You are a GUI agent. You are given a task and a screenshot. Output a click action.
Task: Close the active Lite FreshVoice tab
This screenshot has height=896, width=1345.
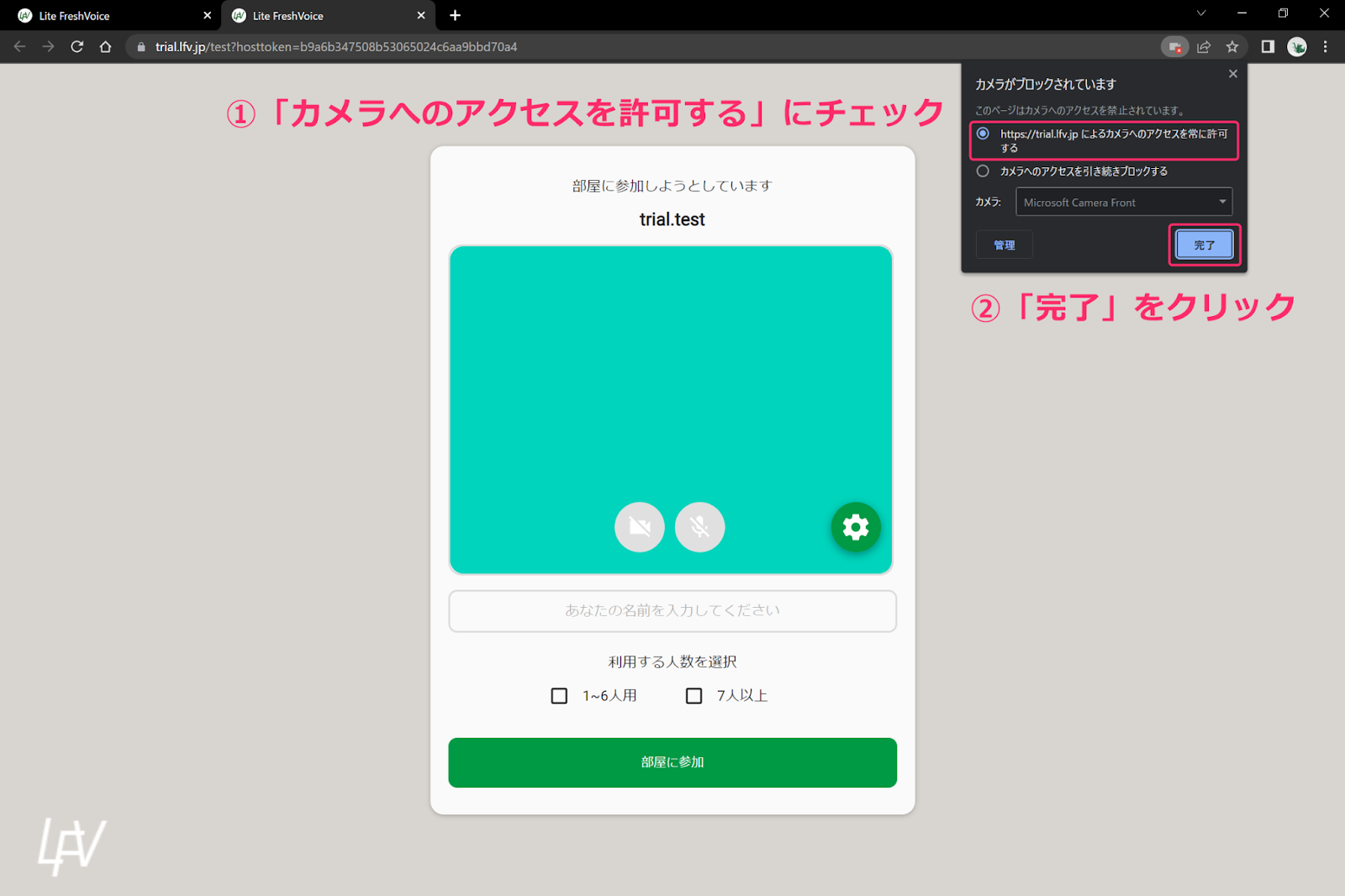pos(421,15)
